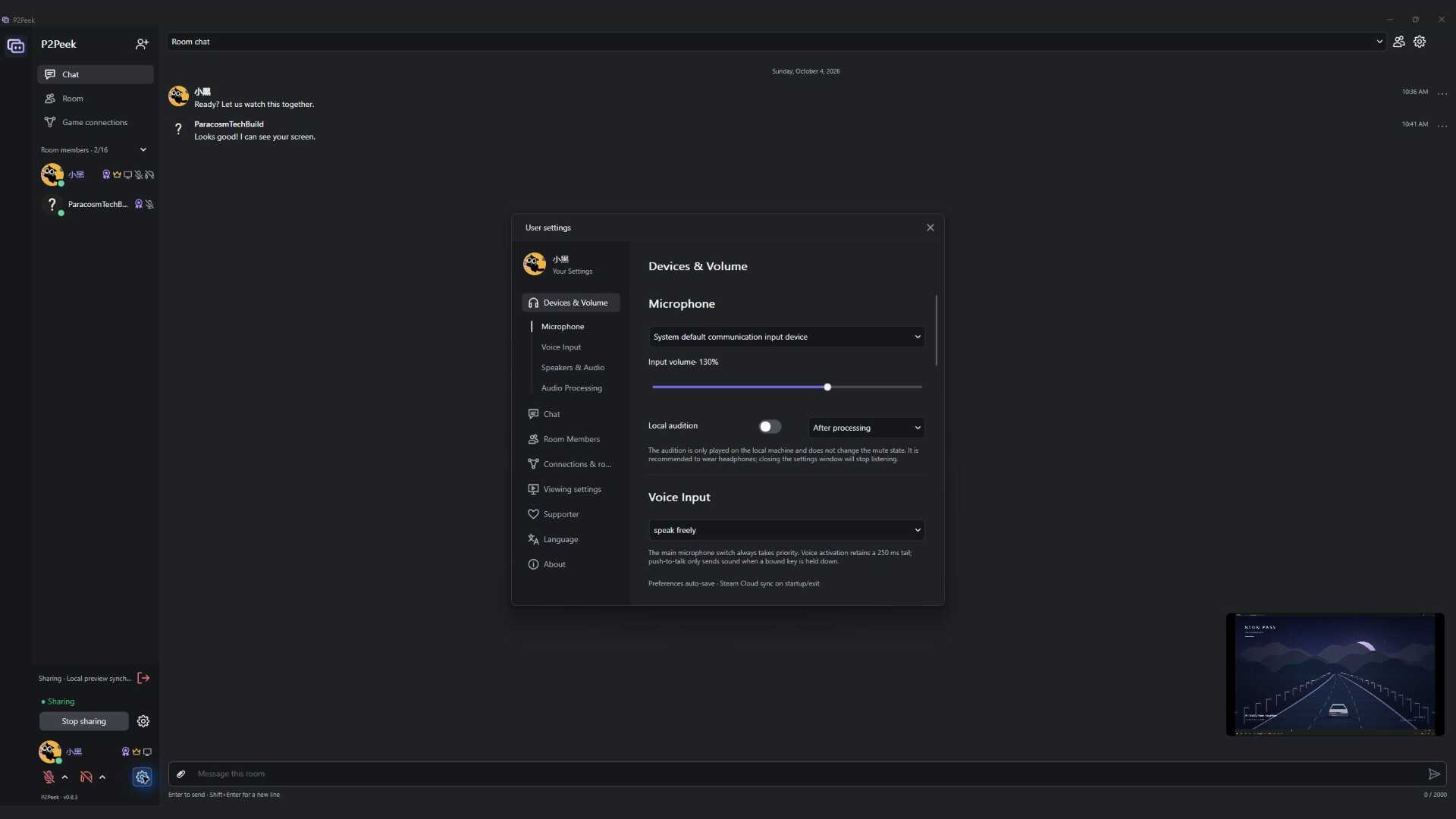Screen dimensions: 1456x819
Task: Open the About settings category
Action: (x=571, y=564)
